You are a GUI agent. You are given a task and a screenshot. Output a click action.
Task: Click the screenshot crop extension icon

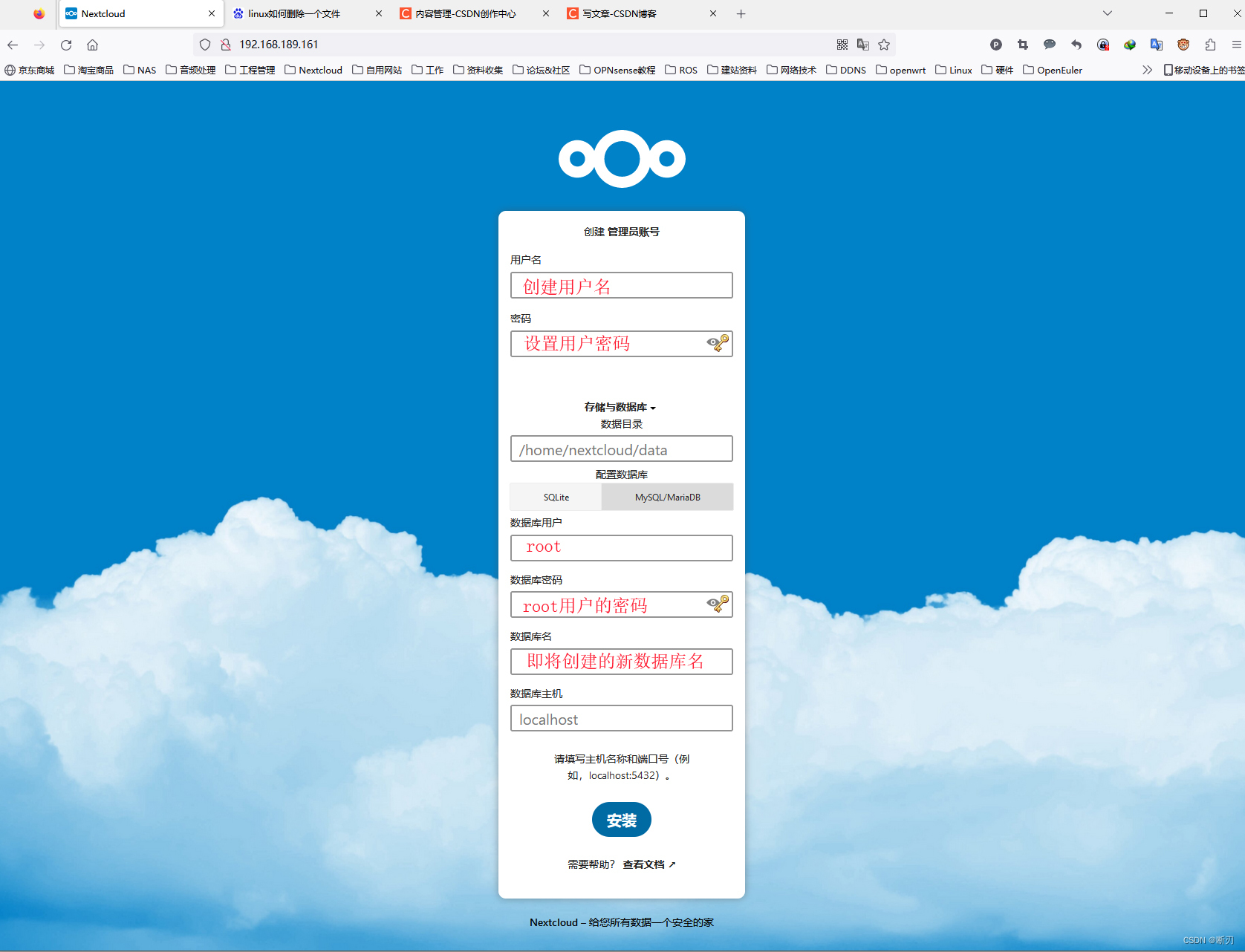tap(1022, 45)
